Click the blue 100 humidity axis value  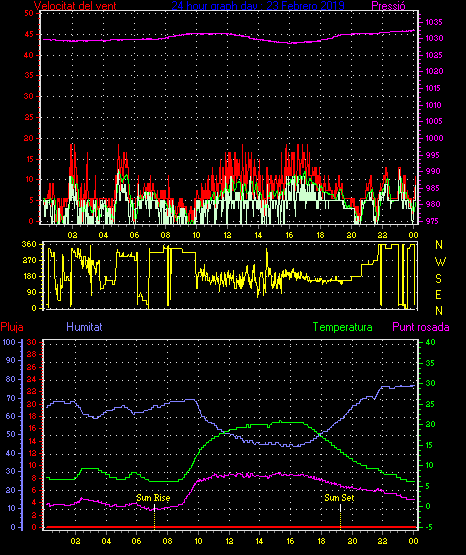[x=9, y=342]
